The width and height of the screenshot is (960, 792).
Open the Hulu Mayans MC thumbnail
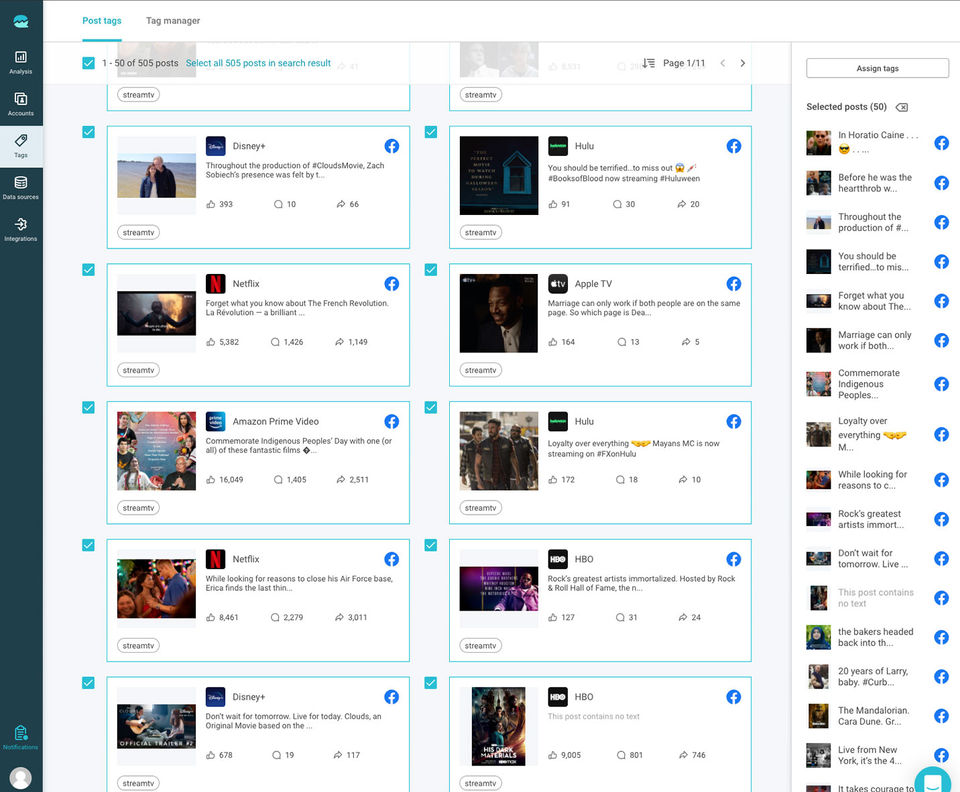(x=498, y=451)
